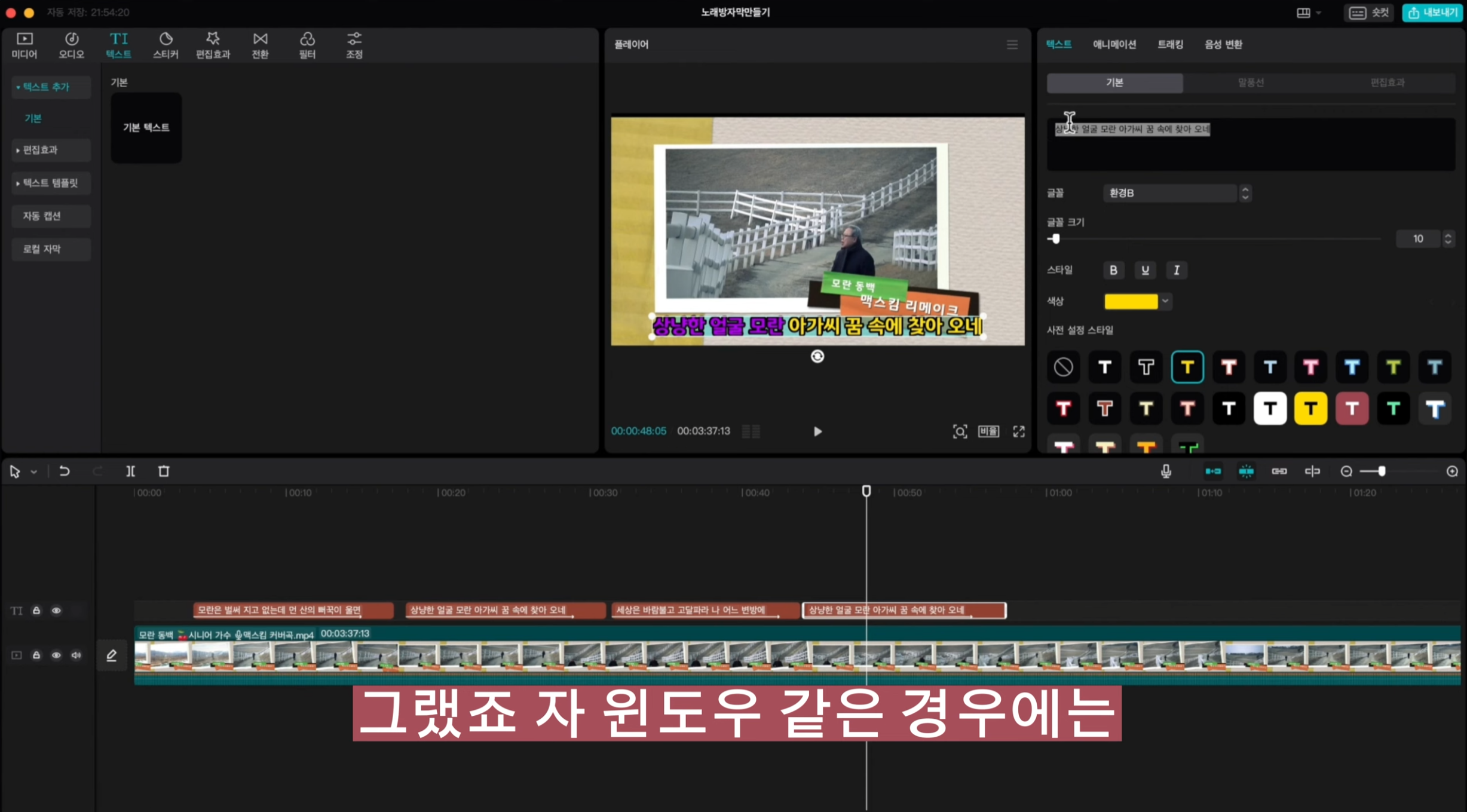The height and width of the screenshot is (812, 1467).
Task: Select the split (분할) tool above the timeline
Action: tap(130, 471)
